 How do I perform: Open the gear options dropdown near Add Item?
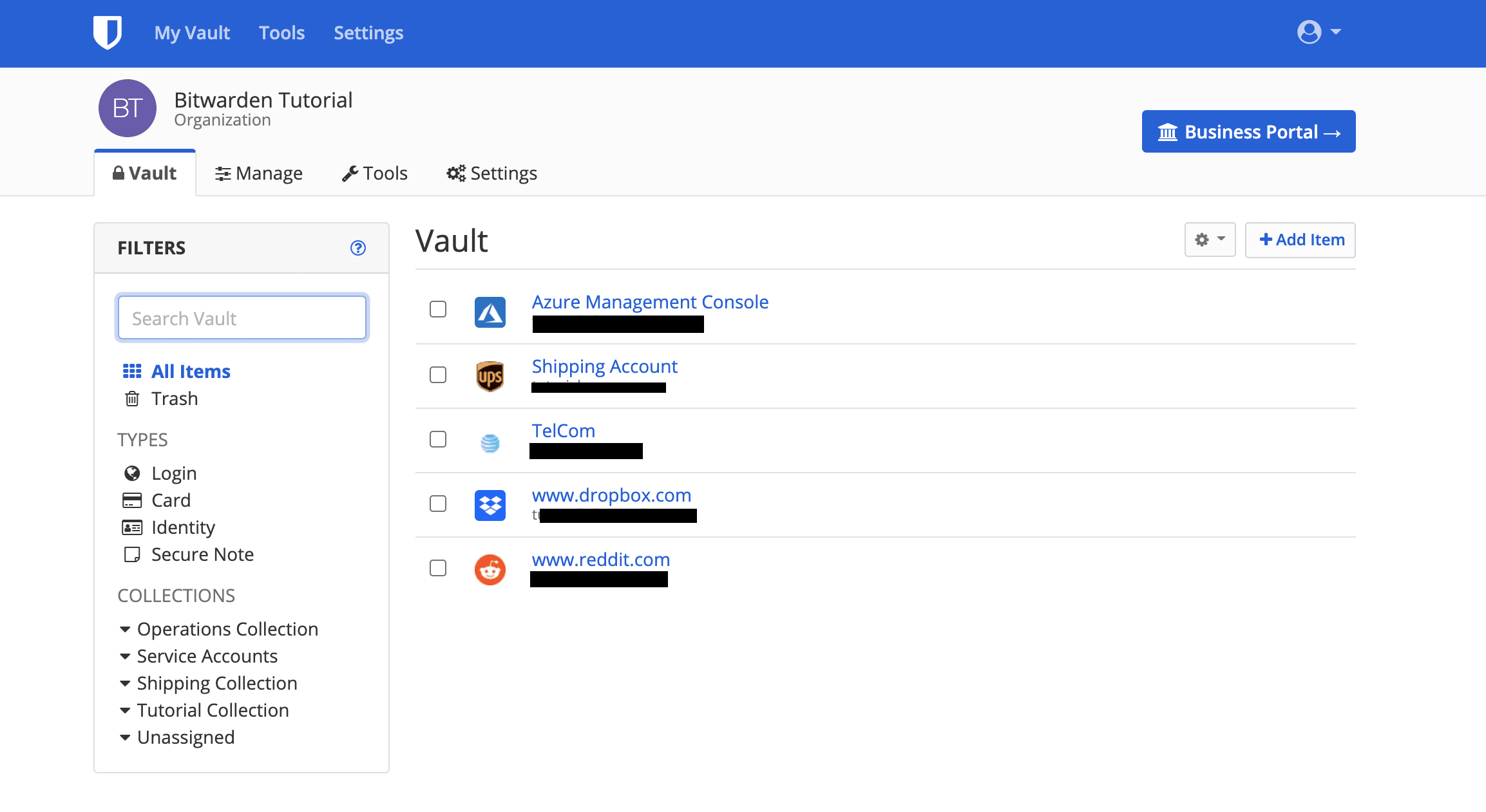coord(1210,240)
